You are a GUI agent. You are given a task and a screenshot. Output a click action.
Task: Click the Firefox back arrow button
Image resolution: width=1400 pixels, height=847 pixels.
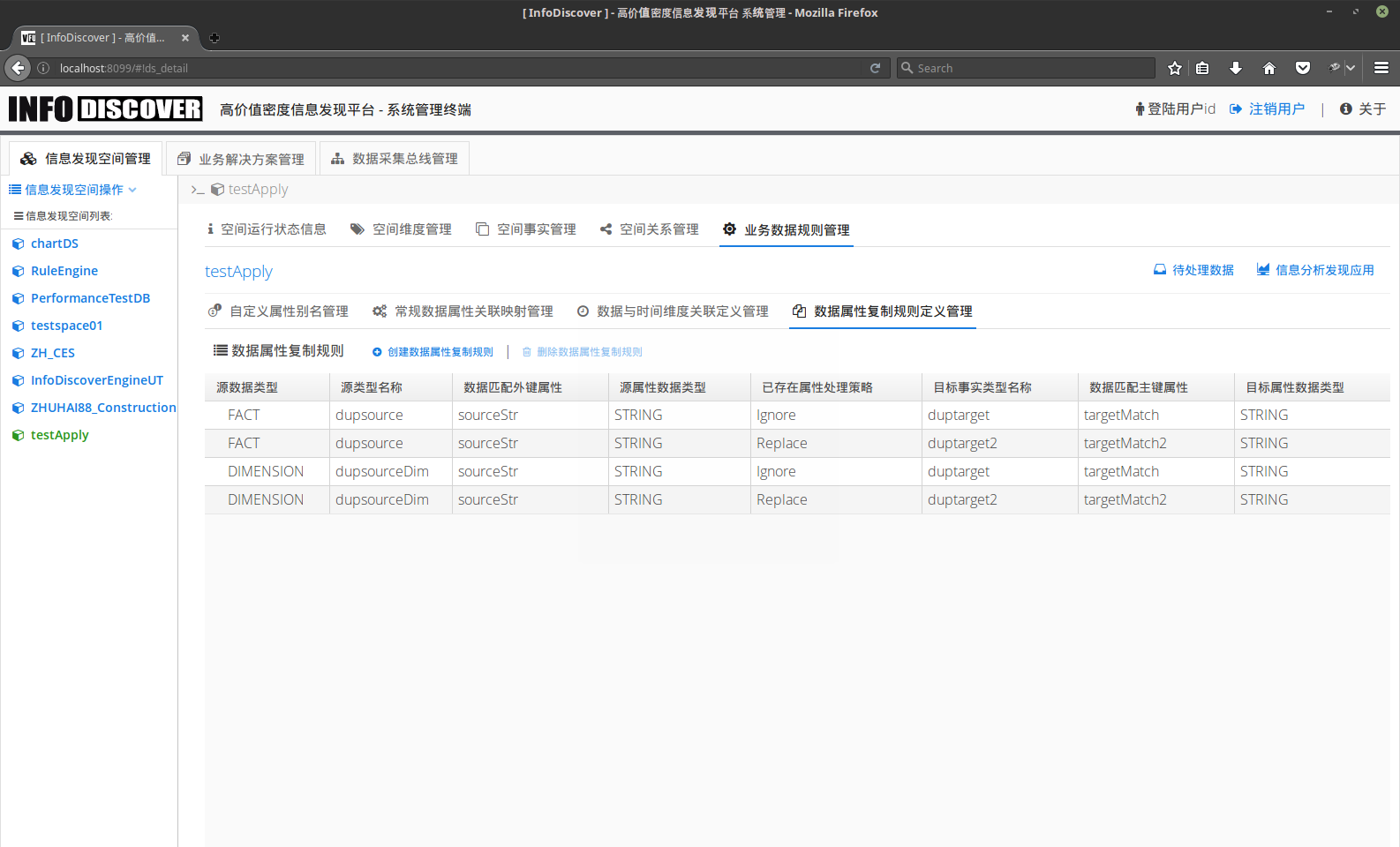click(18, 68)
